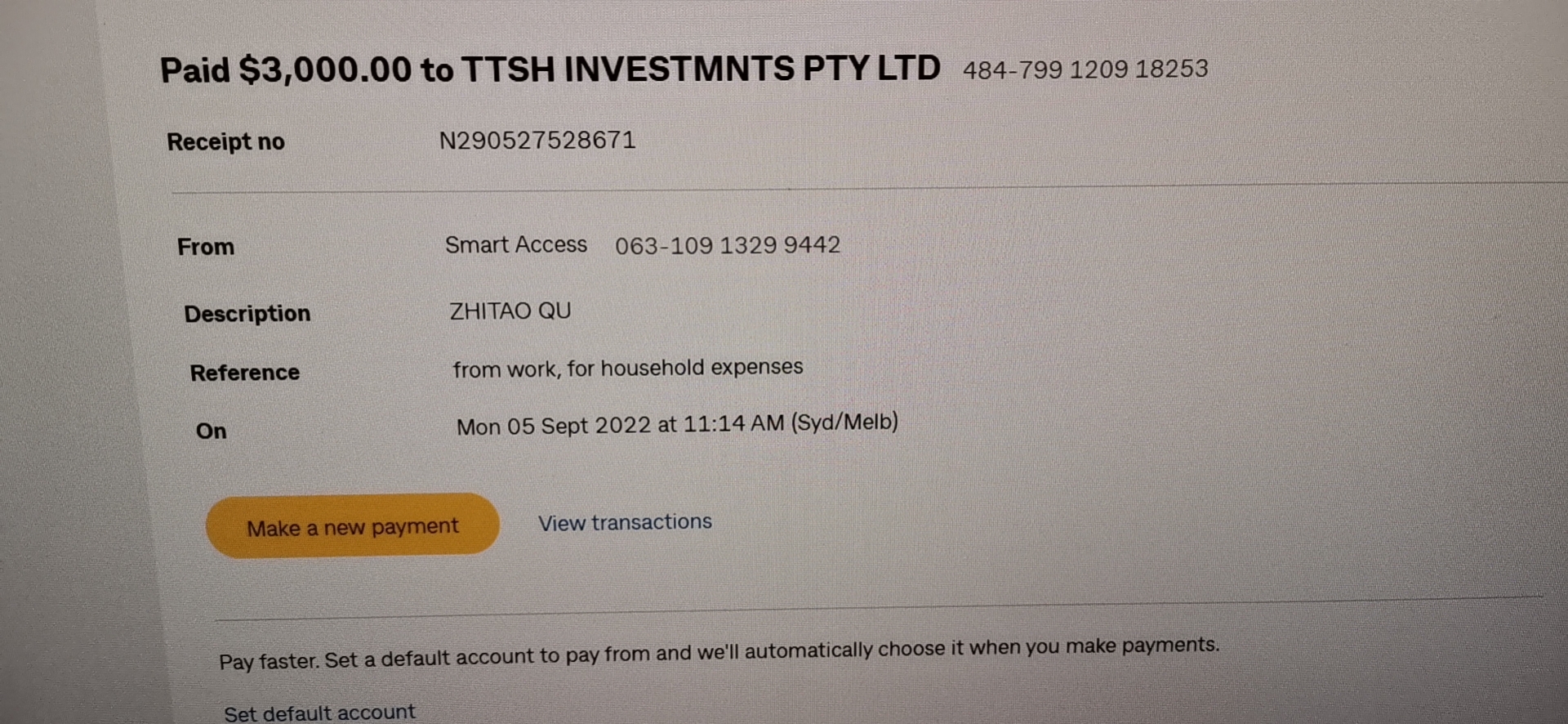This screenshot has height=724, width=1568.
Task: Click the word Paid in the heading
Action: coord(195,70)
